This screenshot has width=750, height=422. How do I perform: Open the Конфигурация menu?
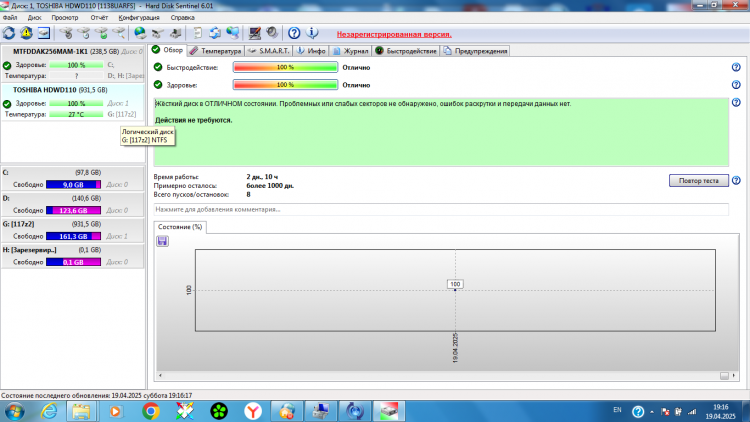coord(139,18)
